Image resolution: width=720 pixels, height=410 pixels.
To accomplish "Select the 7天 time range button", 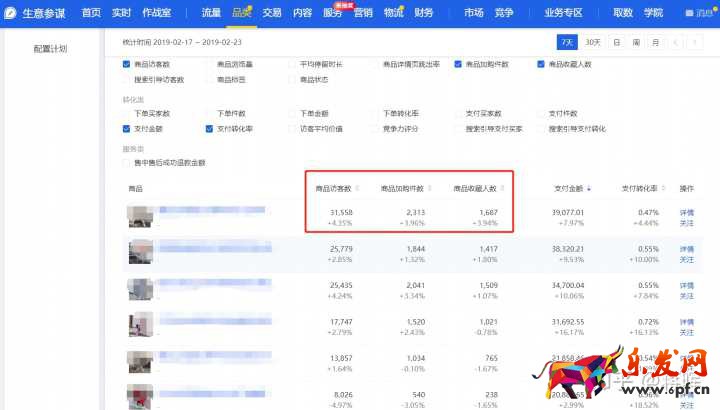I will [x=567, y=42].
